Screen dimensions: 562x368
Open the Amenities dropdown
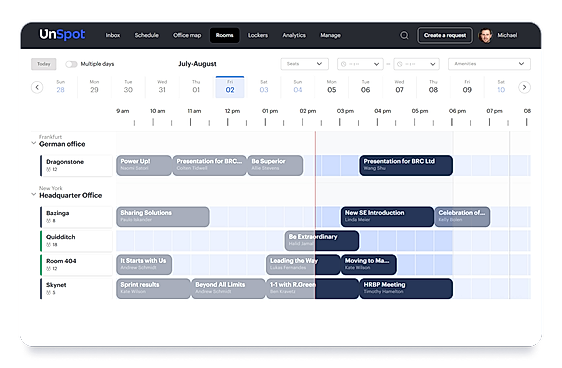(489, 64)
